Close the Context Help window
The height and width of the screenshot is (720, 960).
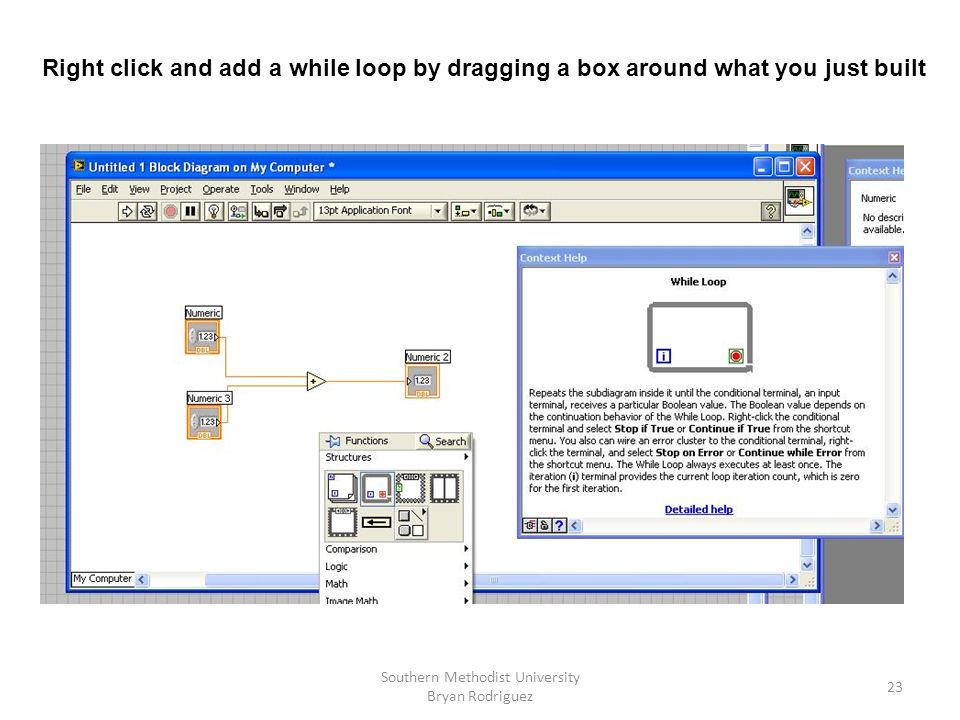[x=894, y=258]
